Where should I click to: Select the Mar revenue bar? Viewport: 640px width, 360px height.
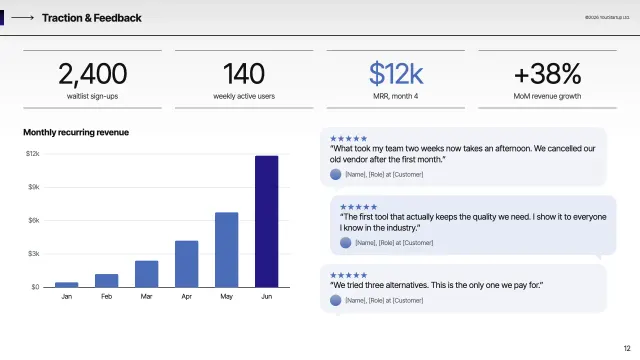coord(147,274)
